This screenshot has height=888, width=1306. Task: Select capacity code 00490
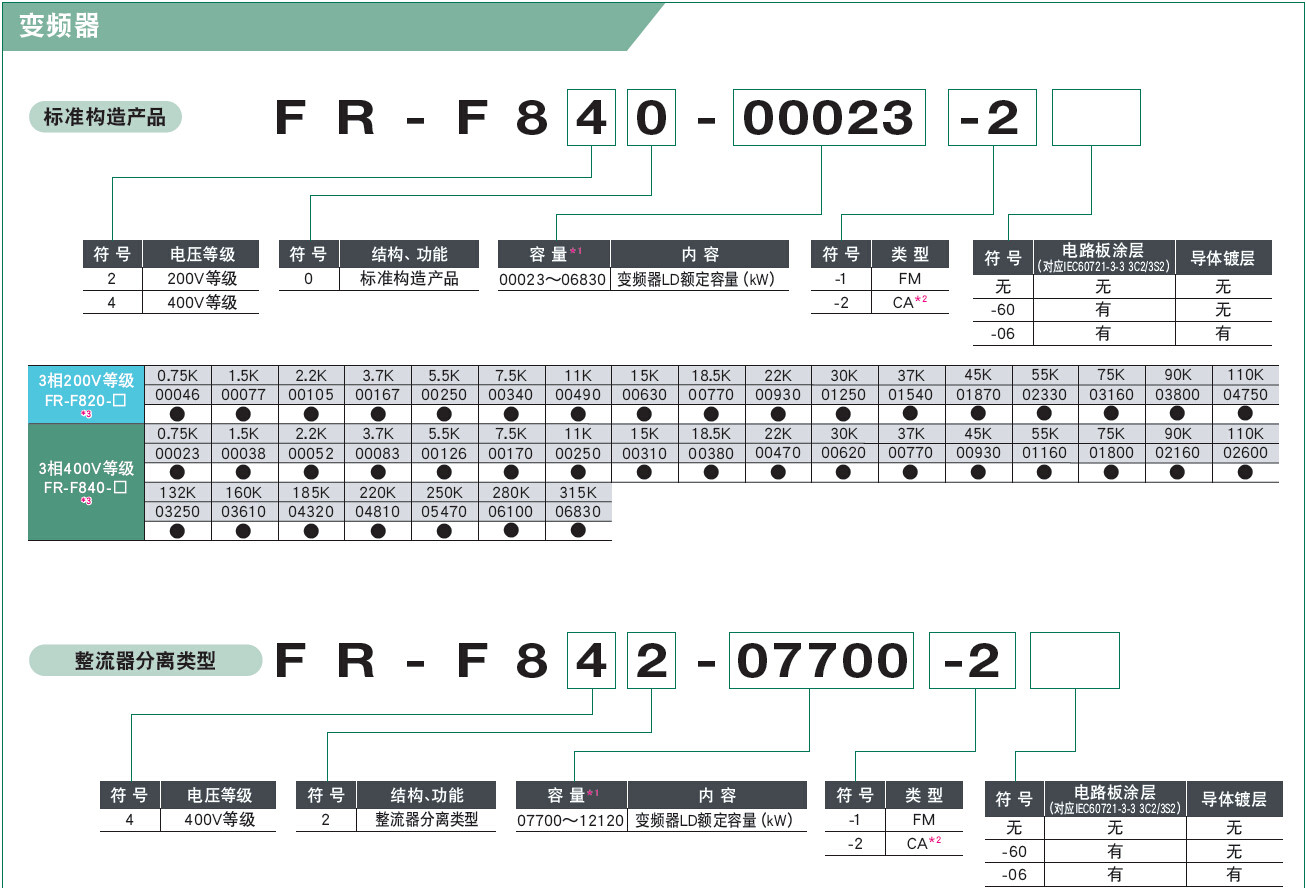tap(578, 394)
